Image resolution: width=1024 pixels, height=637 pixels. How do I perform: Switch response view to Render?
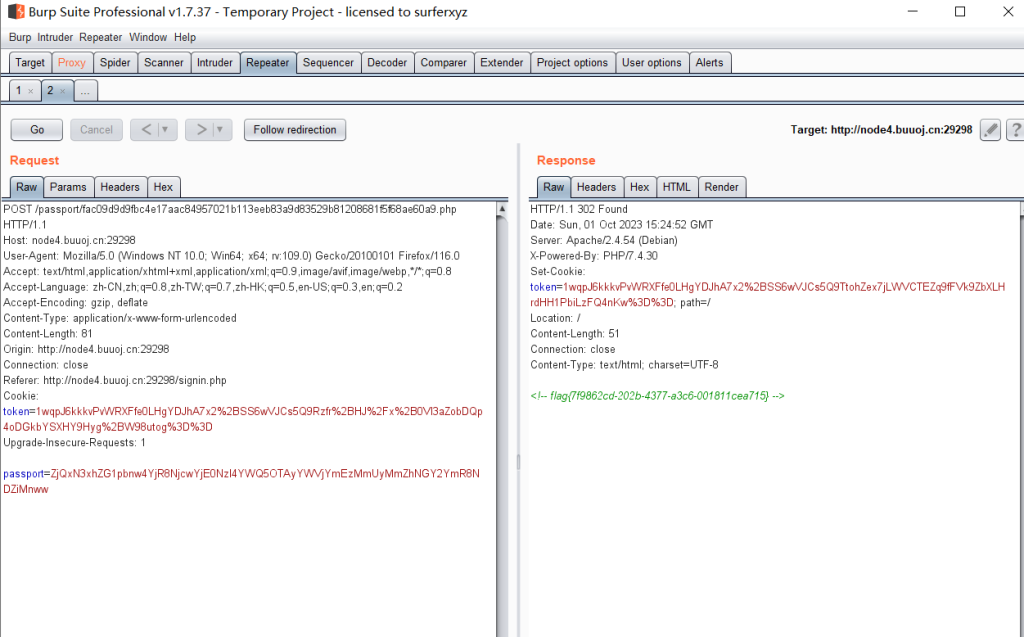721,187
